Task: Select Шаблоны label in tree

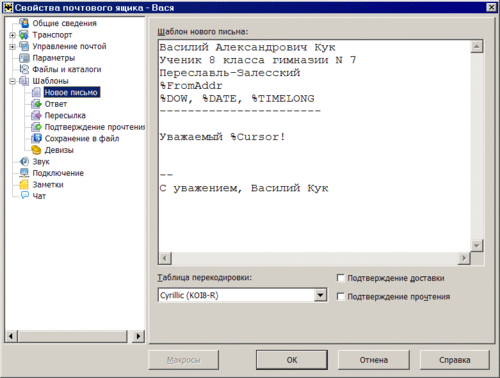Action: (50, 81)
